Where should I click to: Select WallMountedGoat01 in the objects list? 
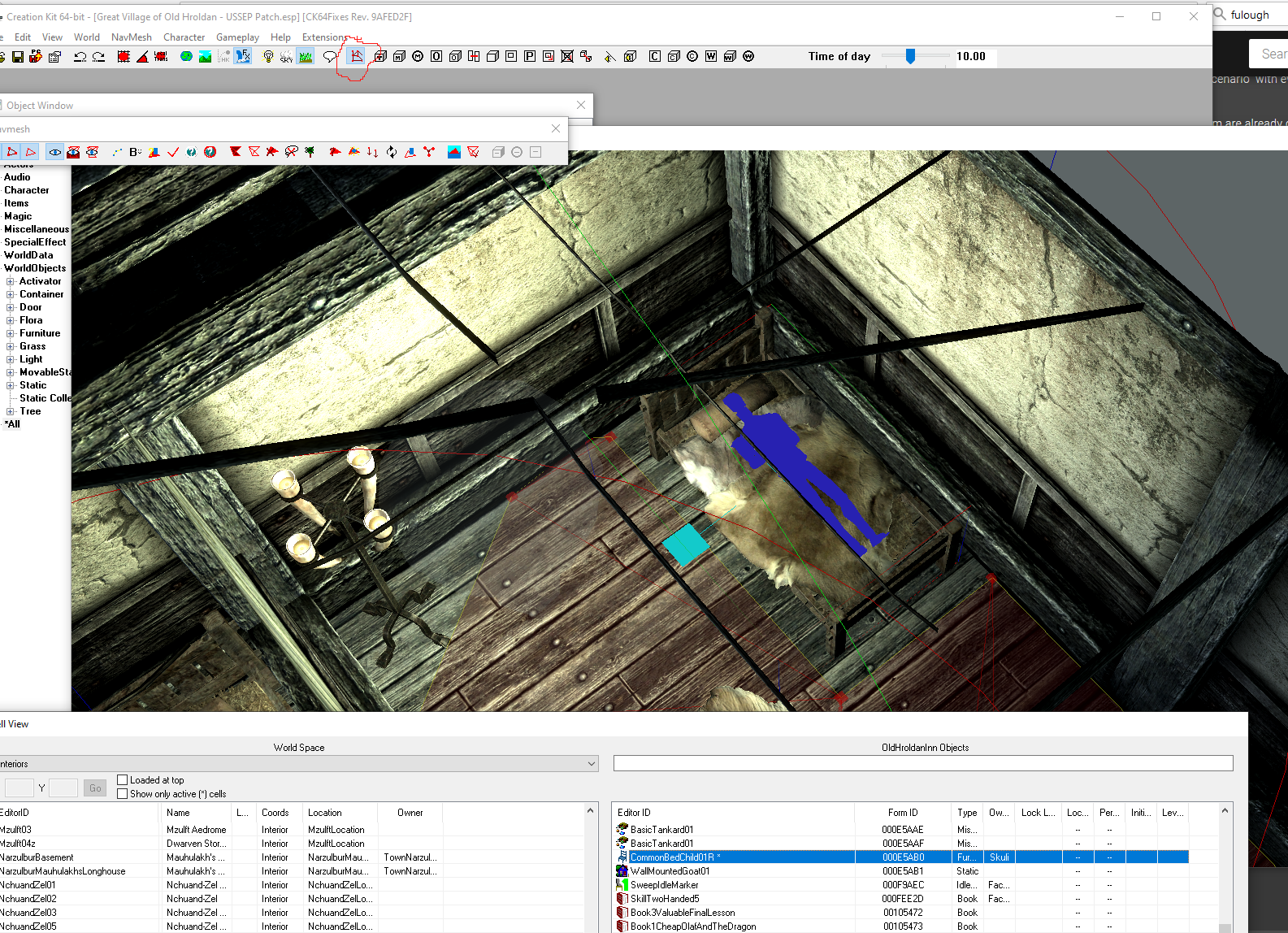670,870
